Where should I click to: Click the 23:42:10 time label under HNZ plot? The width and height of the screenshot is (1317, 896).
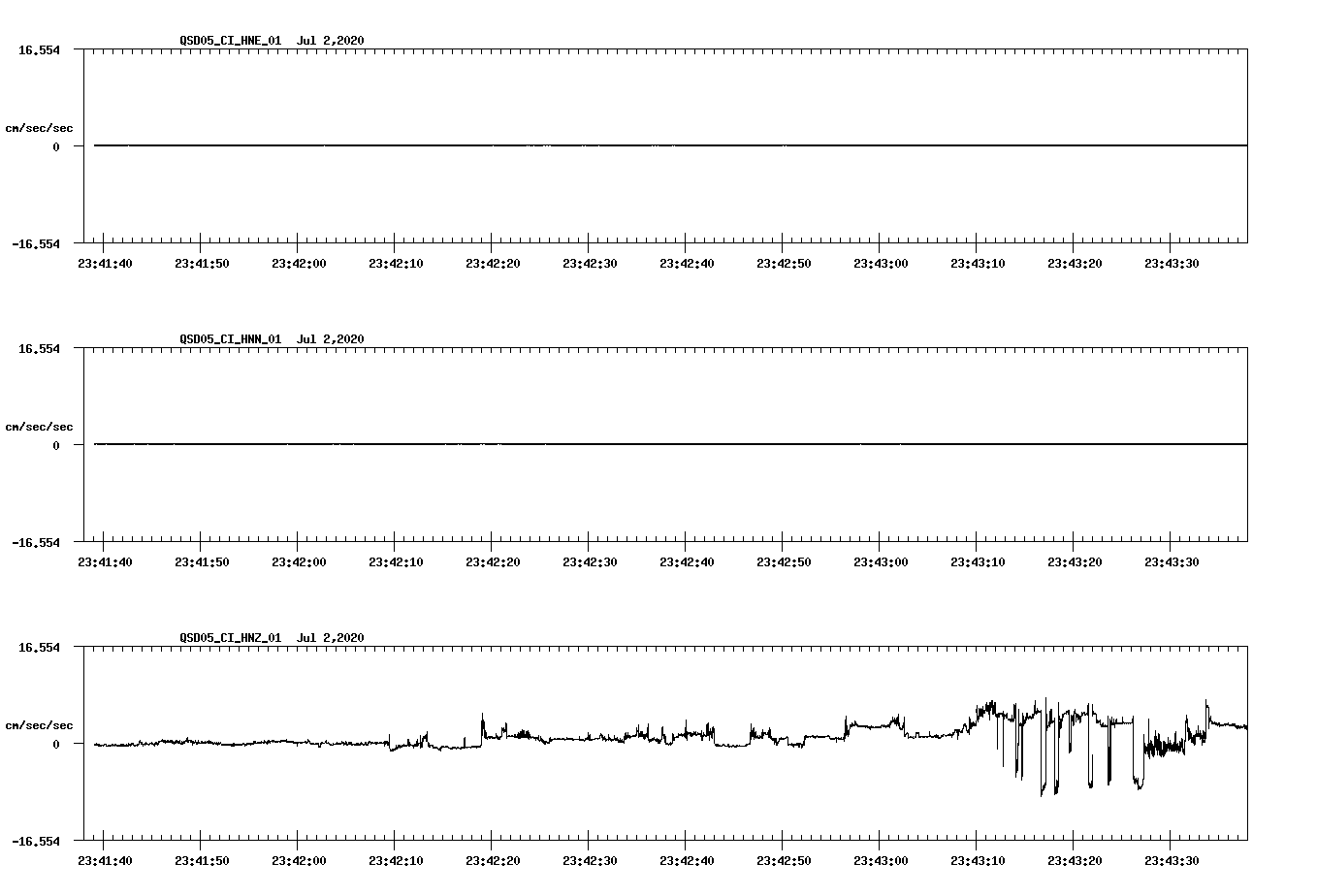(x=396, y=861)
